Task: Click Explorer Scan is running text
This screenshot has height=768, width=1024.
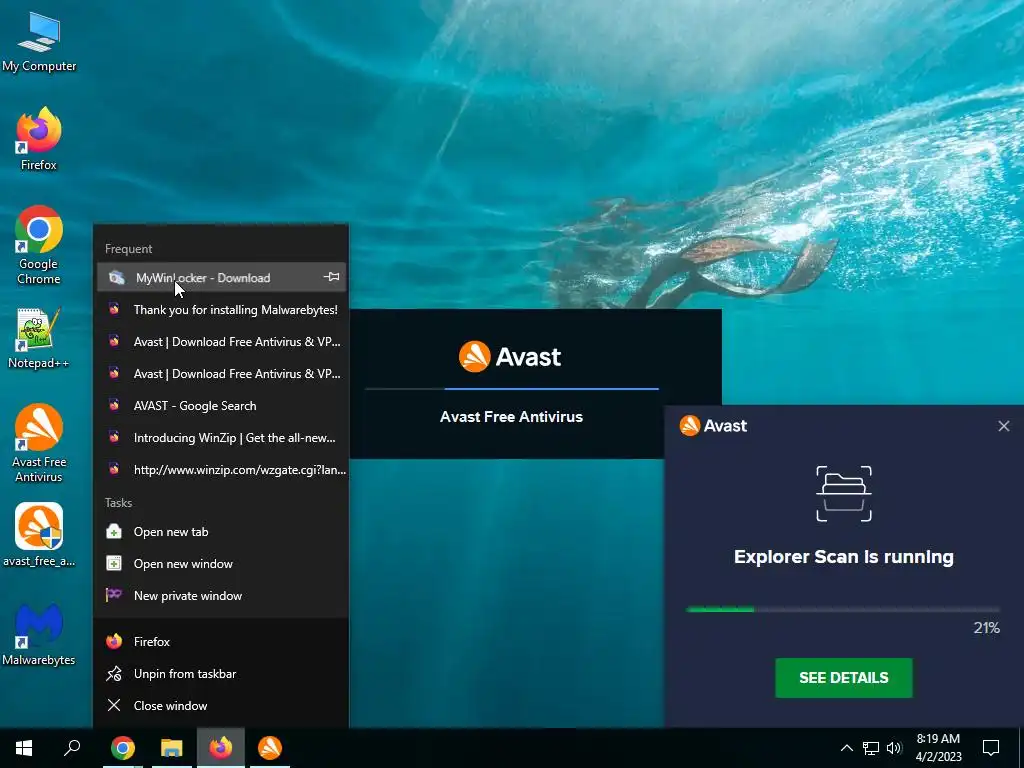Action: click(843, 557)
